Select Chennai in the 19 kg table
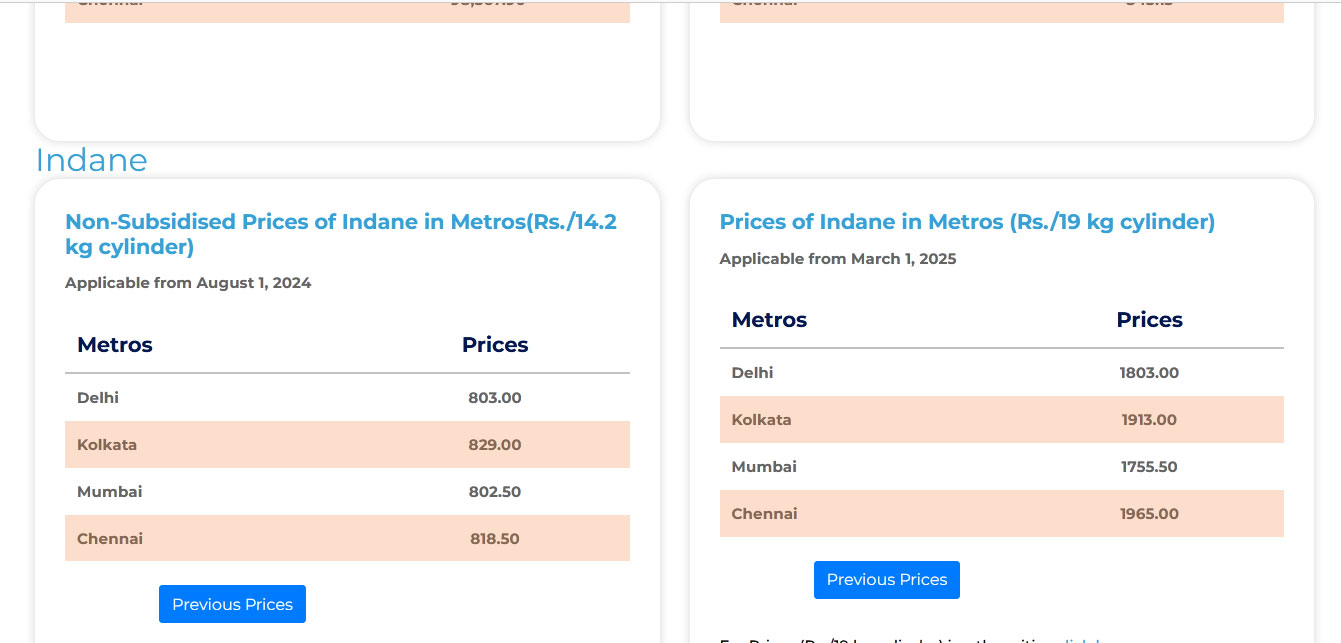1341x643 pixels. 764,514
